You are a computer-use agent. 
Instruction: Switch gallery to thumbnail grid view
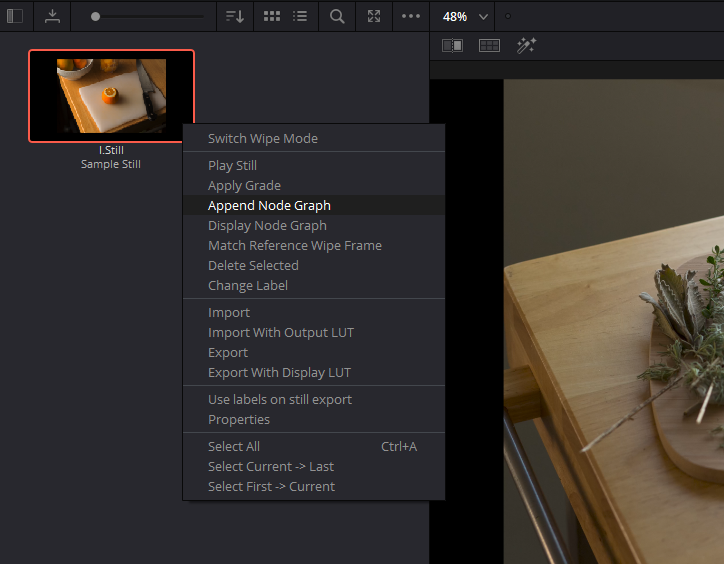click(x=271, y=16)
